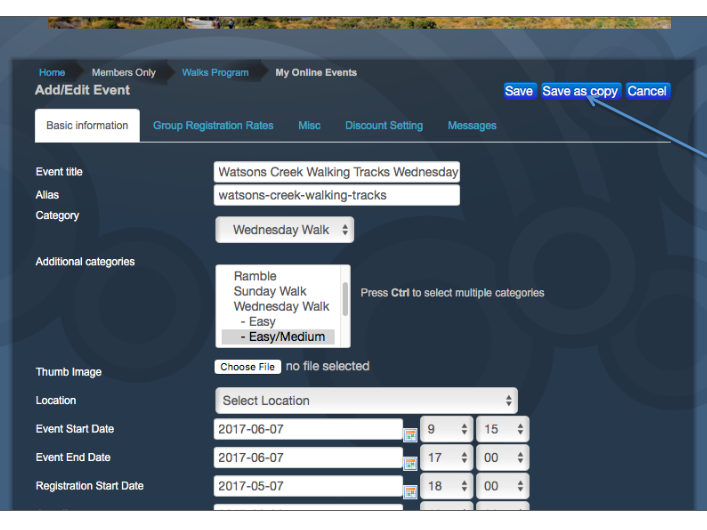Change Event Start Date hour dropdown
The width and height of the screenshot is (707, 530).
coord(446,429)
